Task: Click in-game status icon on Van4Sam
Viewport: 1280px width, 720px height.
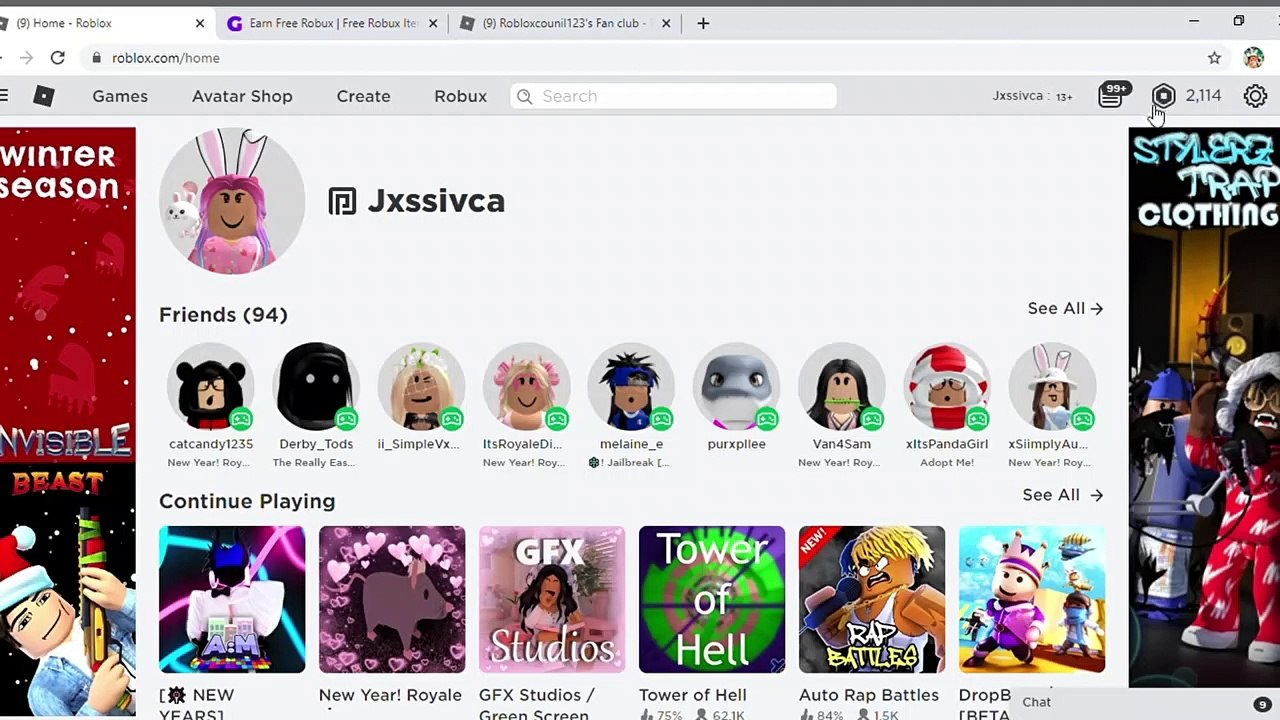Action: 872,419
